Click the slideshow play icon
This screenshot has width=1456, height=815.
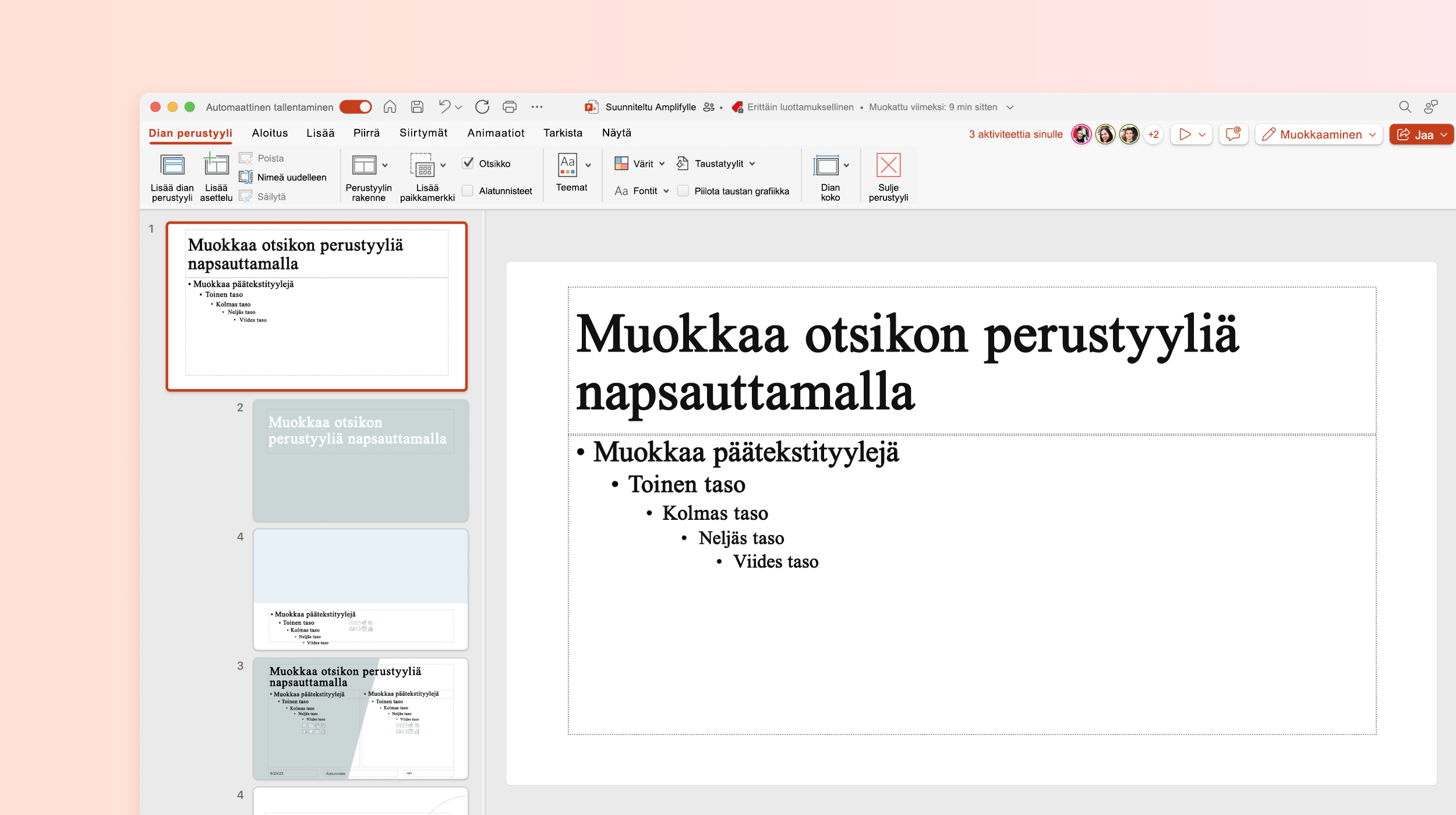click(x=1185, y=134)
